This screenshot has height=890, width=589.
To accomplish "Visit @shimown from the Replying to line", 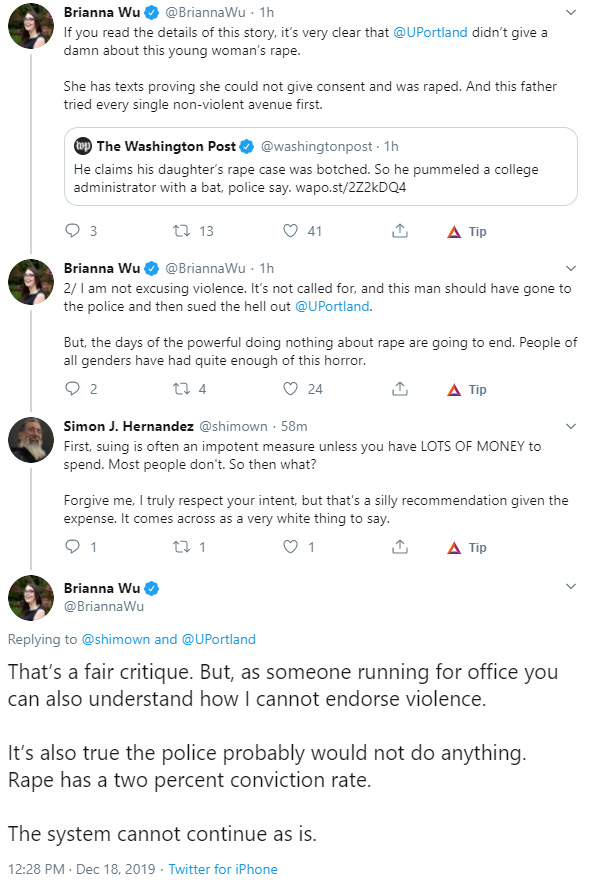I will click(116, 639).
